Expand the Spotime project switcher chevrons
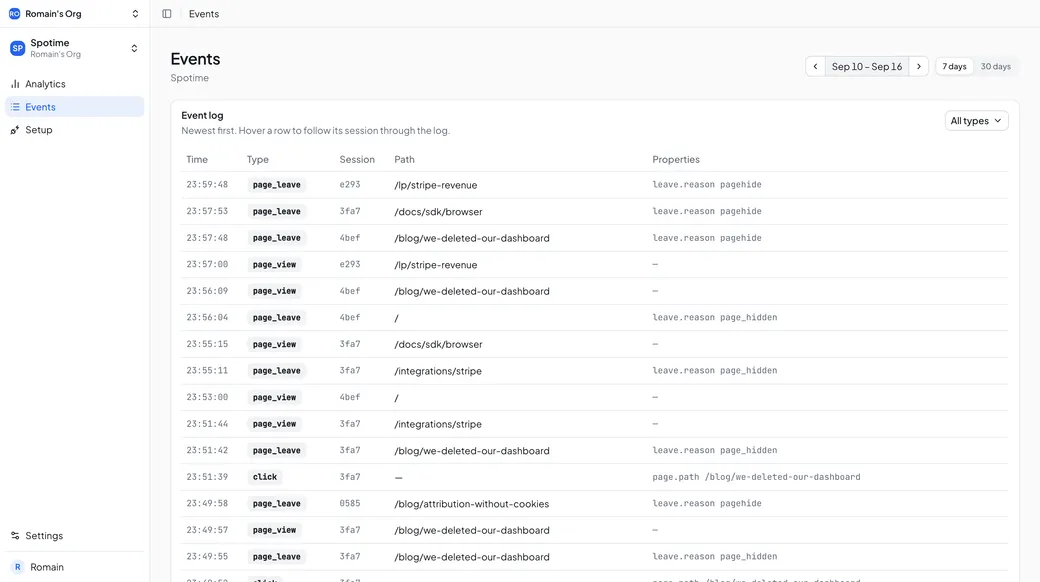This screenshot has height=582, width=1040. pos(134,48)
